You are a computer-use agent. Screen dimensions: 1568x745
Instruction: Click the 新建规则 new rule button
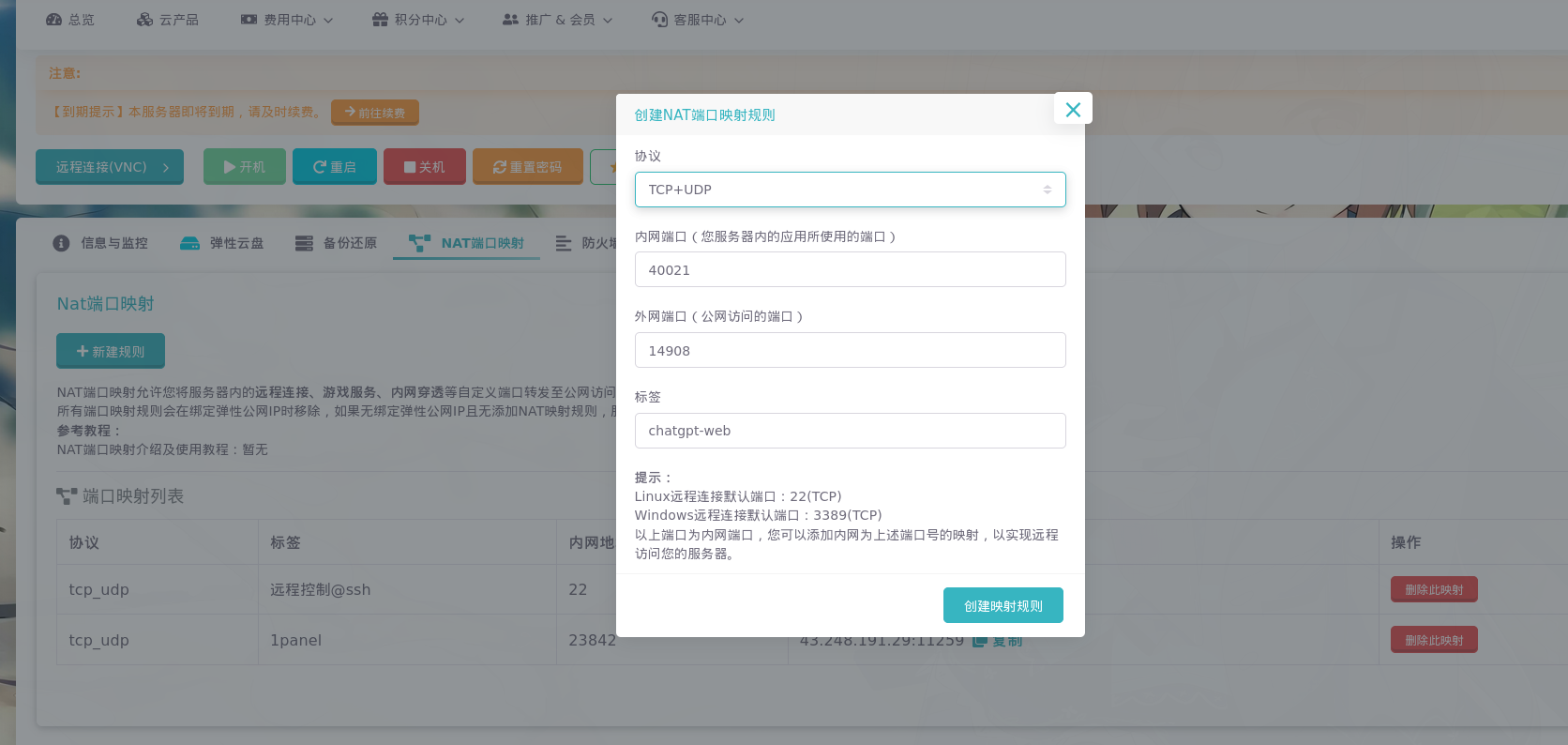pyautogui.click(x=111, y=351)
